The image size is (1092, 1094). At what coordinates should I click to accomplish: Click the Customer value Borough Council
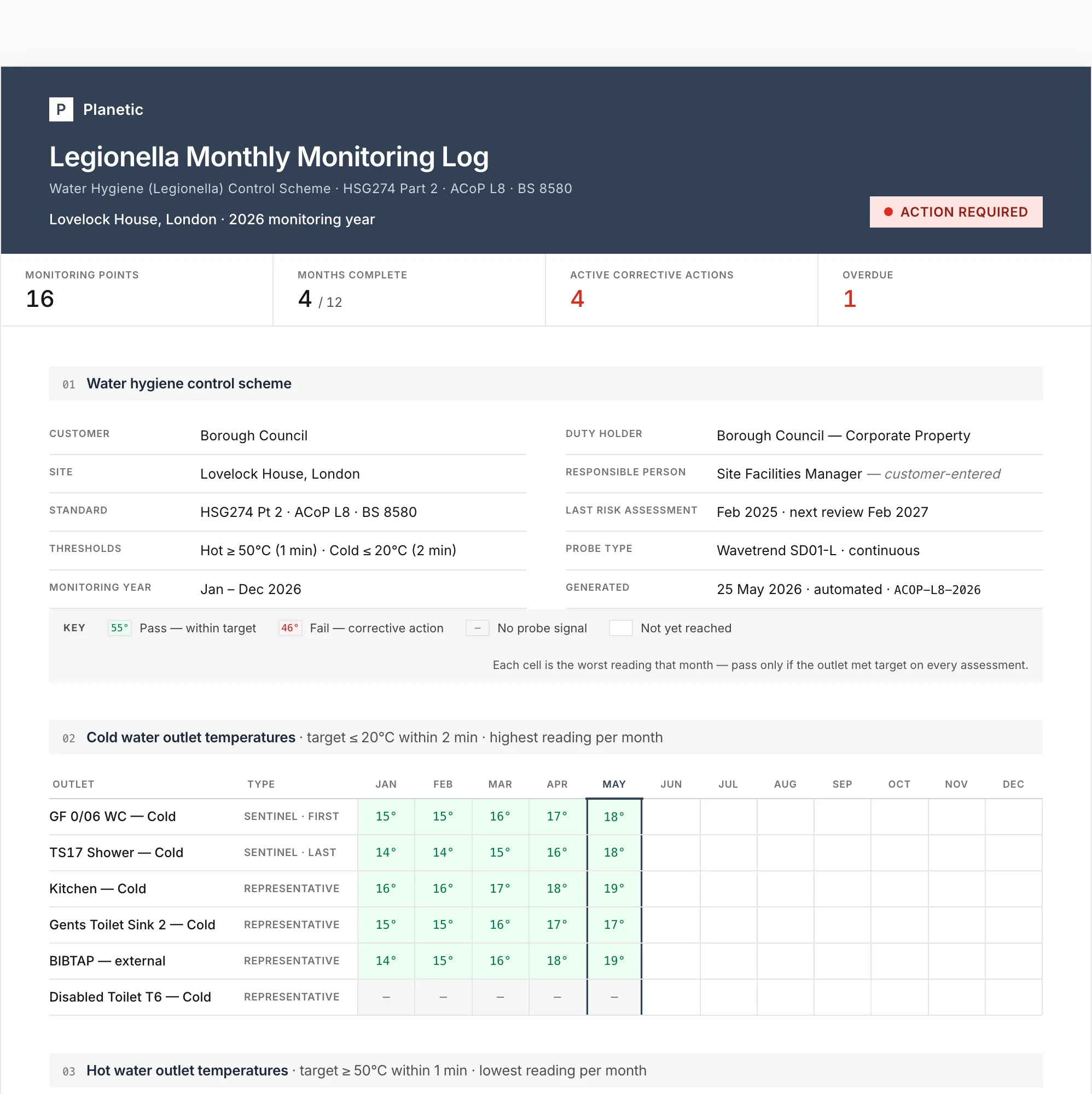click(x=254, y=435)
